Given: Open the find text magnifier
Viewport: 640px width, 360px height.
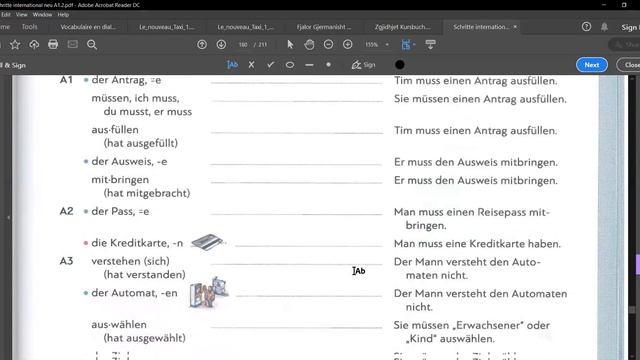Looking at the screenshot, I should tap(92, 44).
